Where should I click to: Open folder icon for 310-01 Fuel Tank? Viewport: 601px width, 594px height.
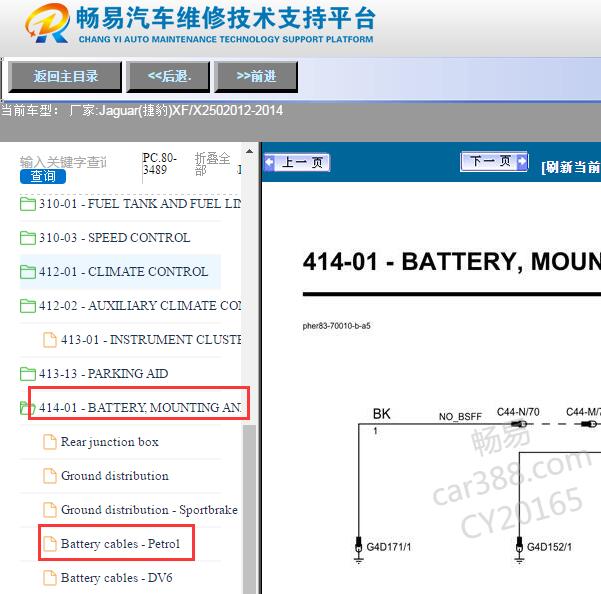28,204
